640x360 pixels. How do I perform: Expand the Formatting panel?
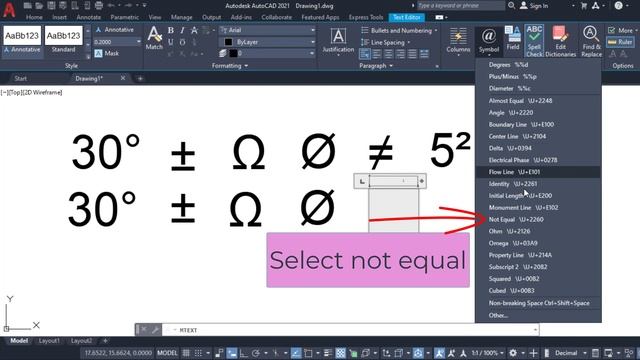[230, 66]
